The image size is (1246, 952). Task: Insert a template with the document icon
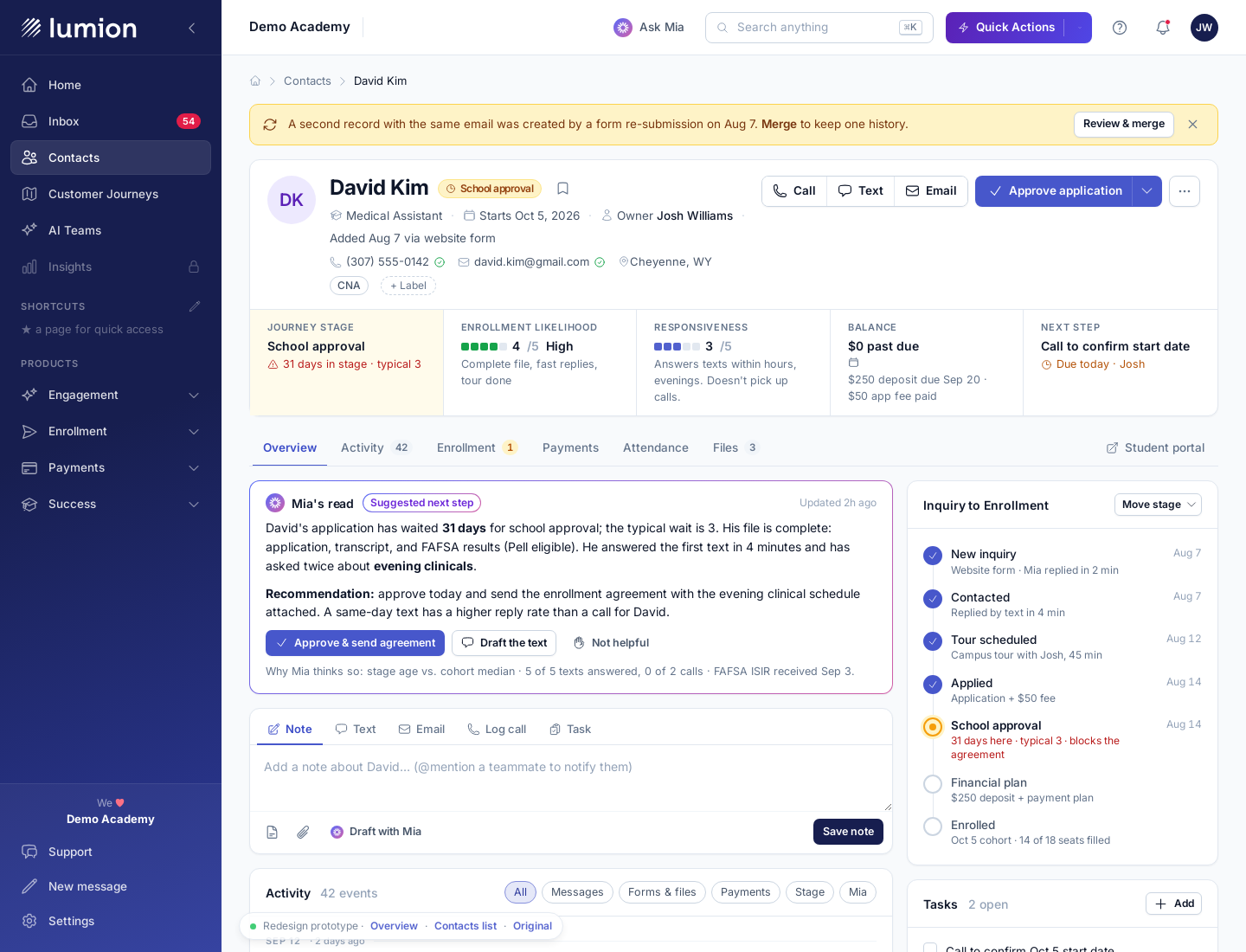click(x=272, y=832)
